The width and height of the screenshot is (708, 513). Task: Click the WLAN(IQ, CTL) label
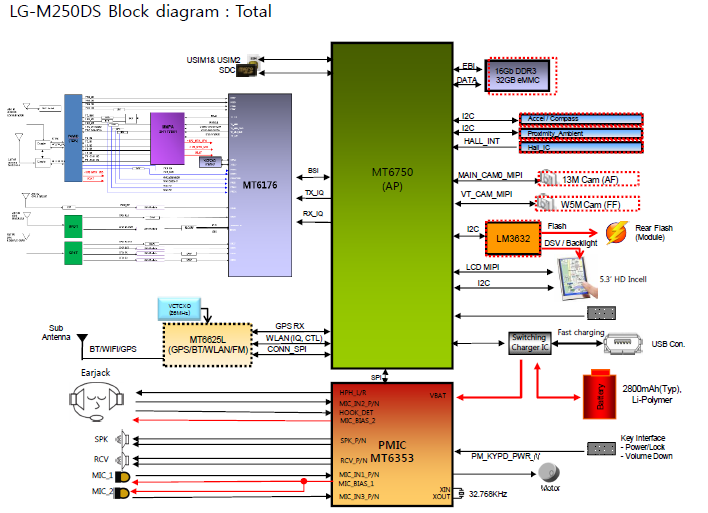[x=294, y=338]
